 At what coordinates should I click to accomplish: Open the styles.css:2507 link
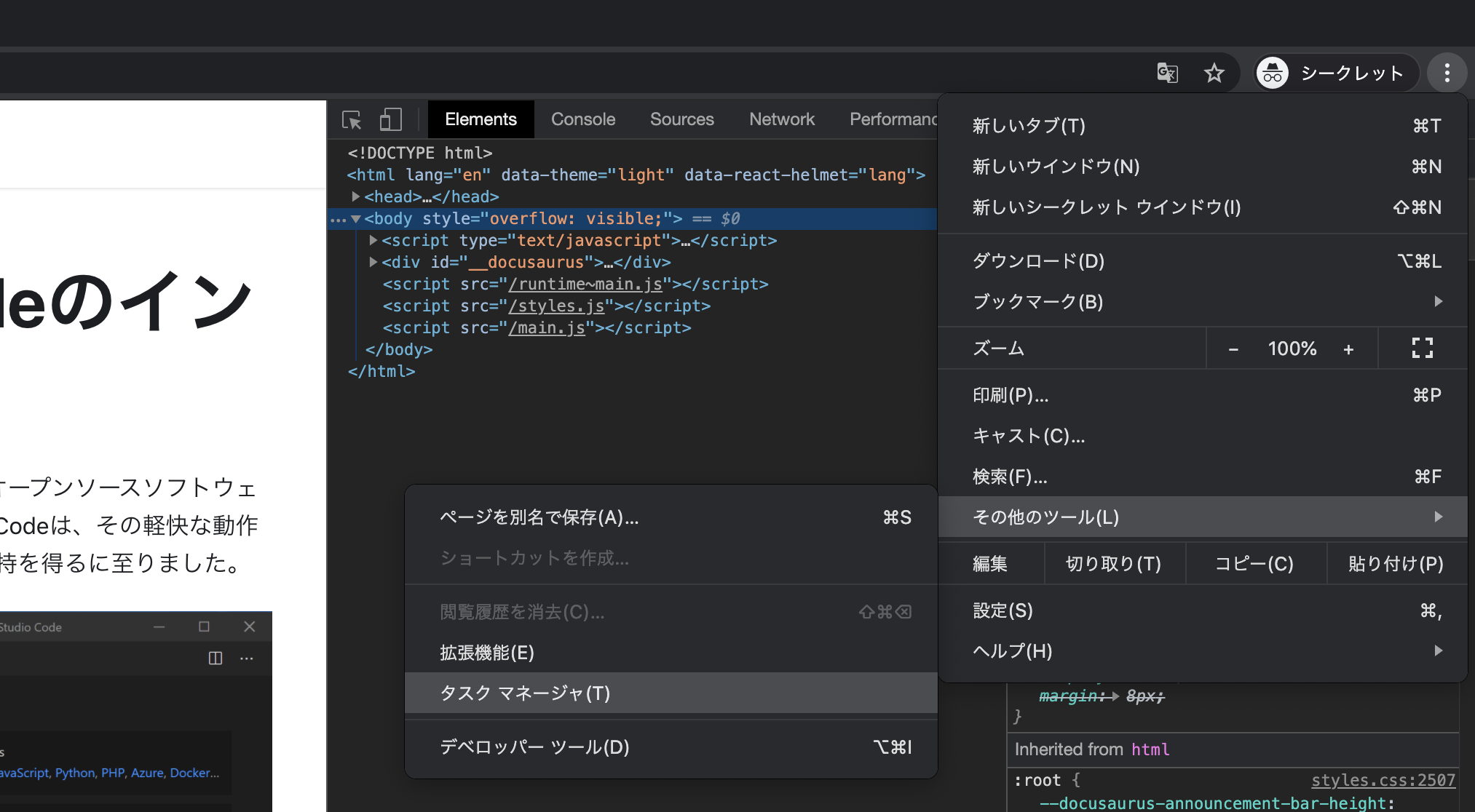pyautogui.click(x=1383, y=780)
